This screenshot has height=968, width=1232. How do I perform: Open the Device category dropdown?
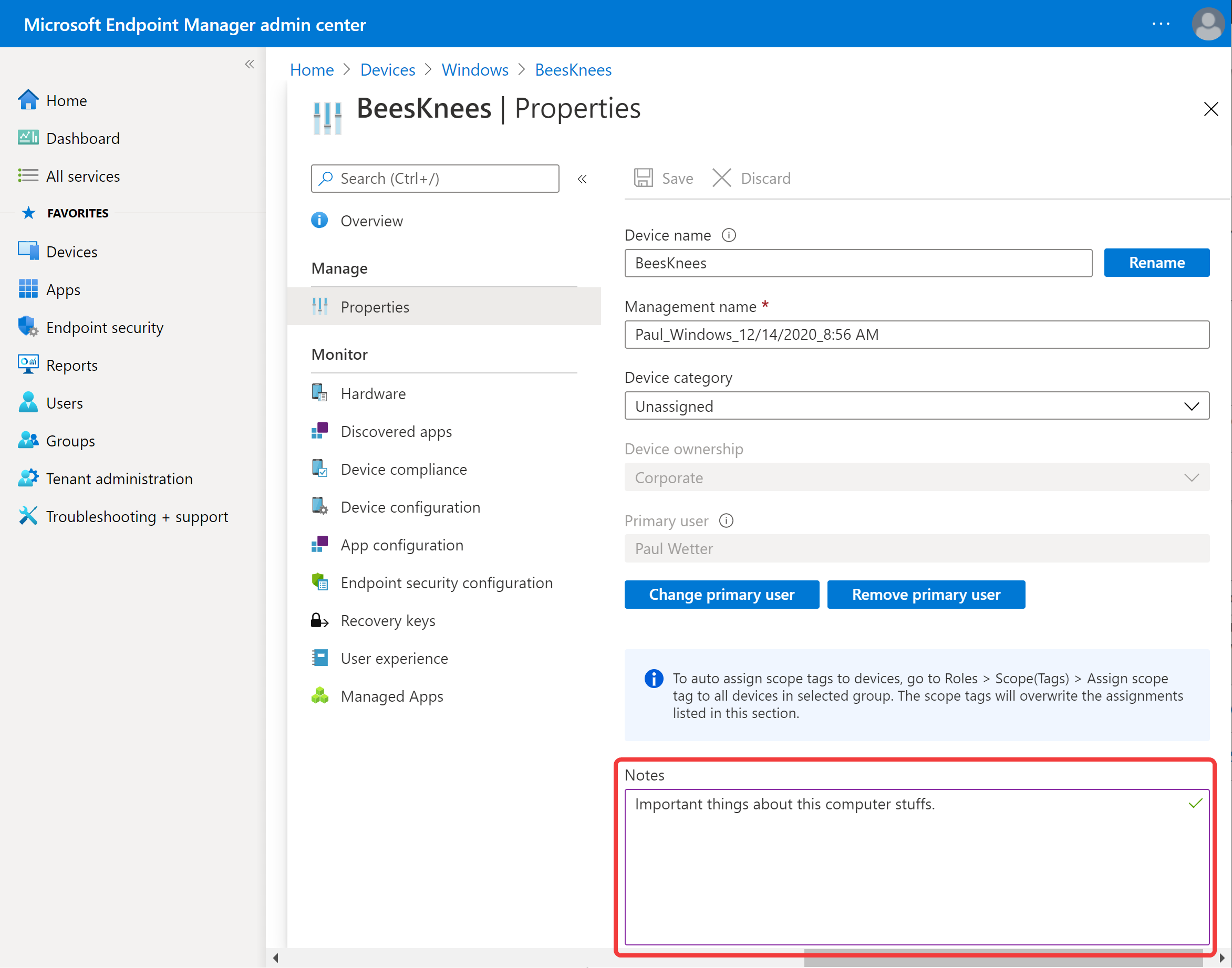[916, 406]
